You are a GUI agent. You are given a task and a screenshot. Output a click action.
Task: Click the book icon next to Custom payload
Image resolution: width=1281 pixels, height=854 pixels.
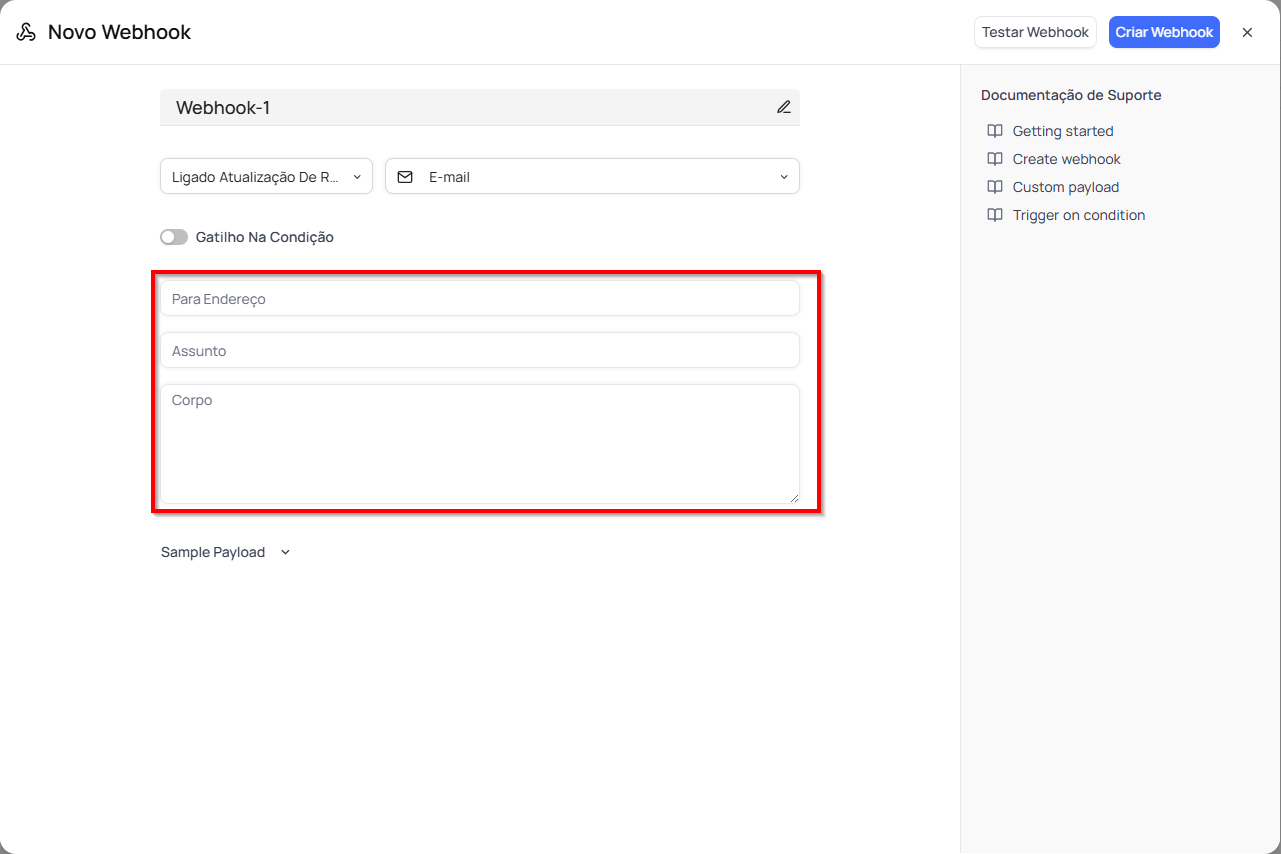tap(995, 187)
